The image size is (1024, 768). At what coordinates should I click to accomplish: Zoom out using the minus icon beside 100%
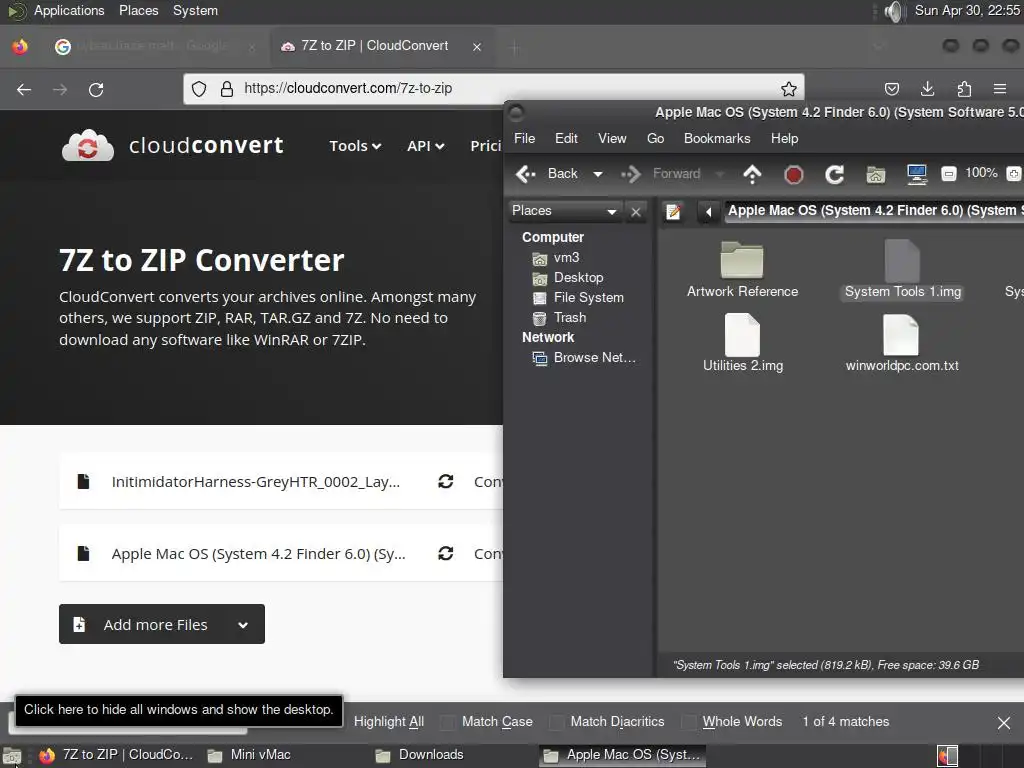(948, 174)
